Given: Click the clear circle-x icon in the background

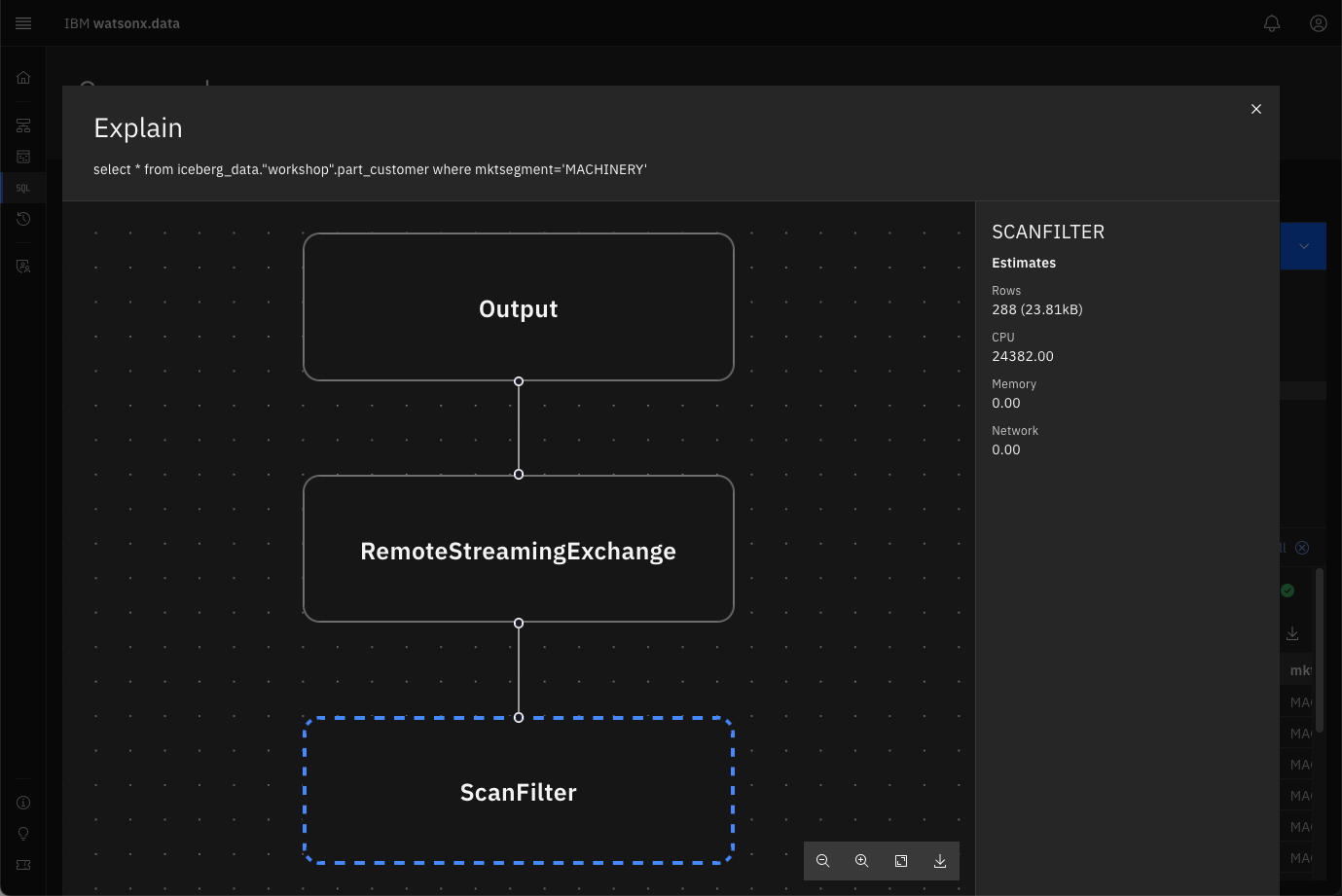Looking at the screenshot, I should point(1302,548).
